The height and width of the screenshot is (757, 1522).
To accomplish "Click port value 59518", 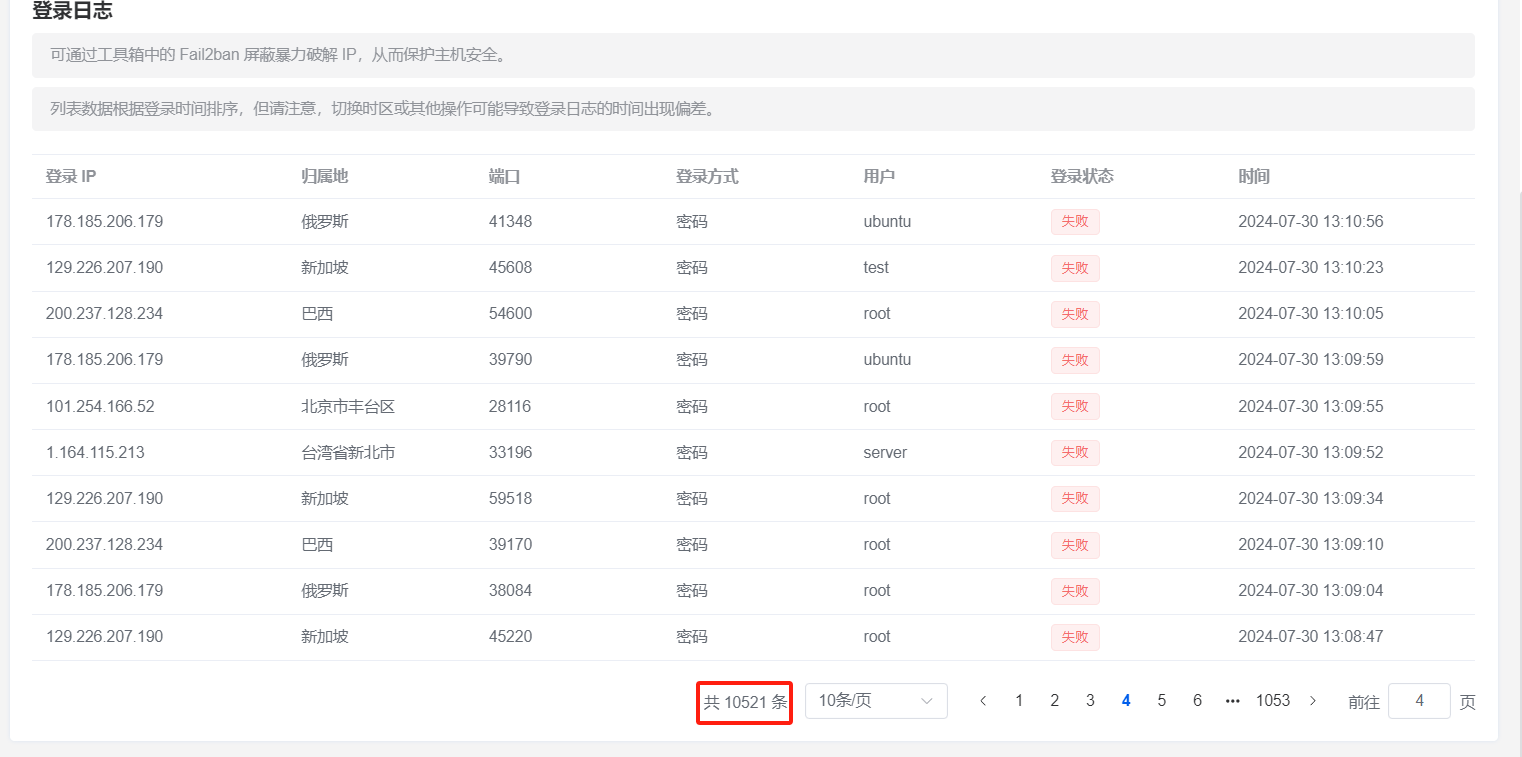I will click(x=510, y=499).
